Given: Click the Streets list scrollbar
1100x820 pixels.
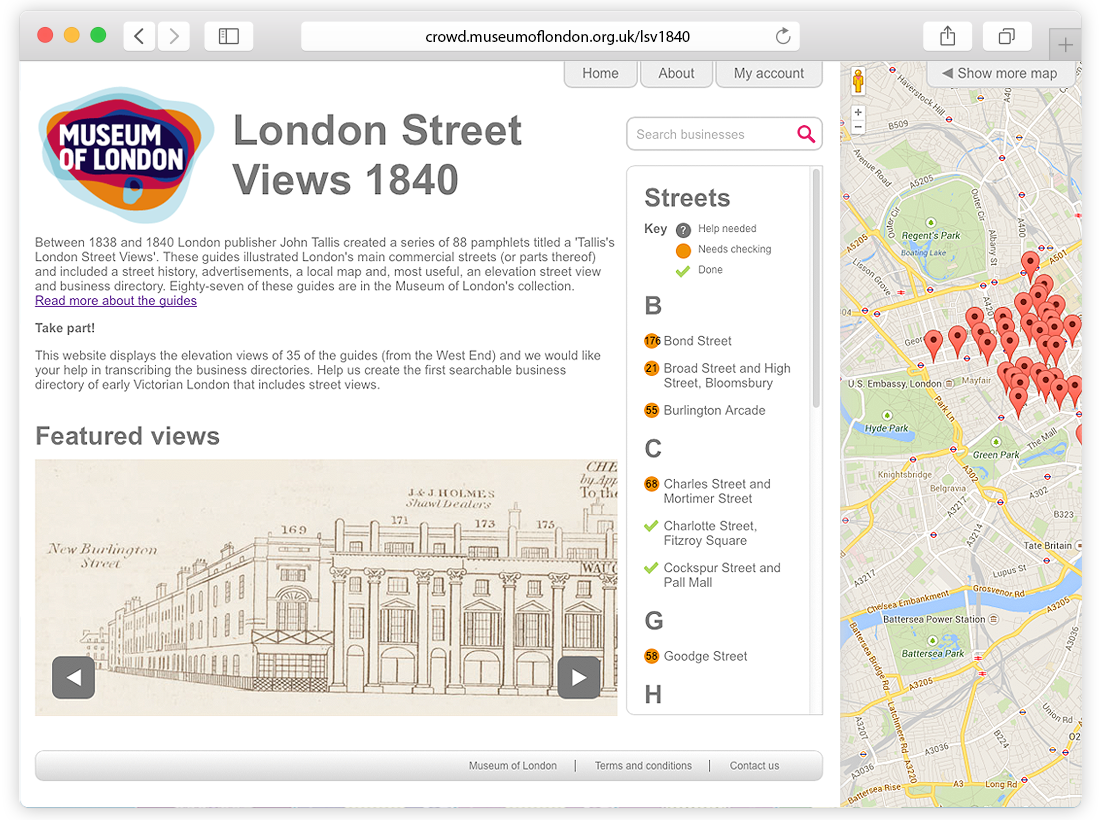Looking at the screenshot, I should (816, 288).
